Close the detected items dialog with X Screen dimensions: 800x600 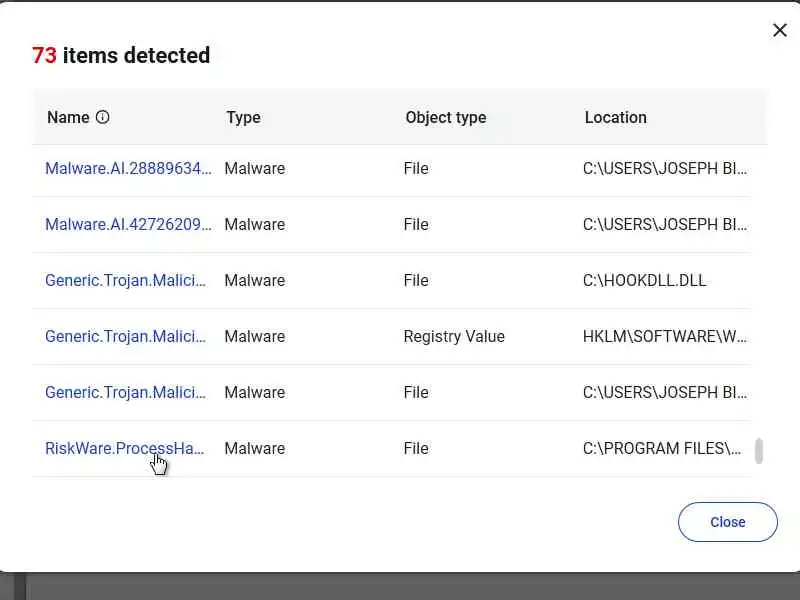pos(780,30)
